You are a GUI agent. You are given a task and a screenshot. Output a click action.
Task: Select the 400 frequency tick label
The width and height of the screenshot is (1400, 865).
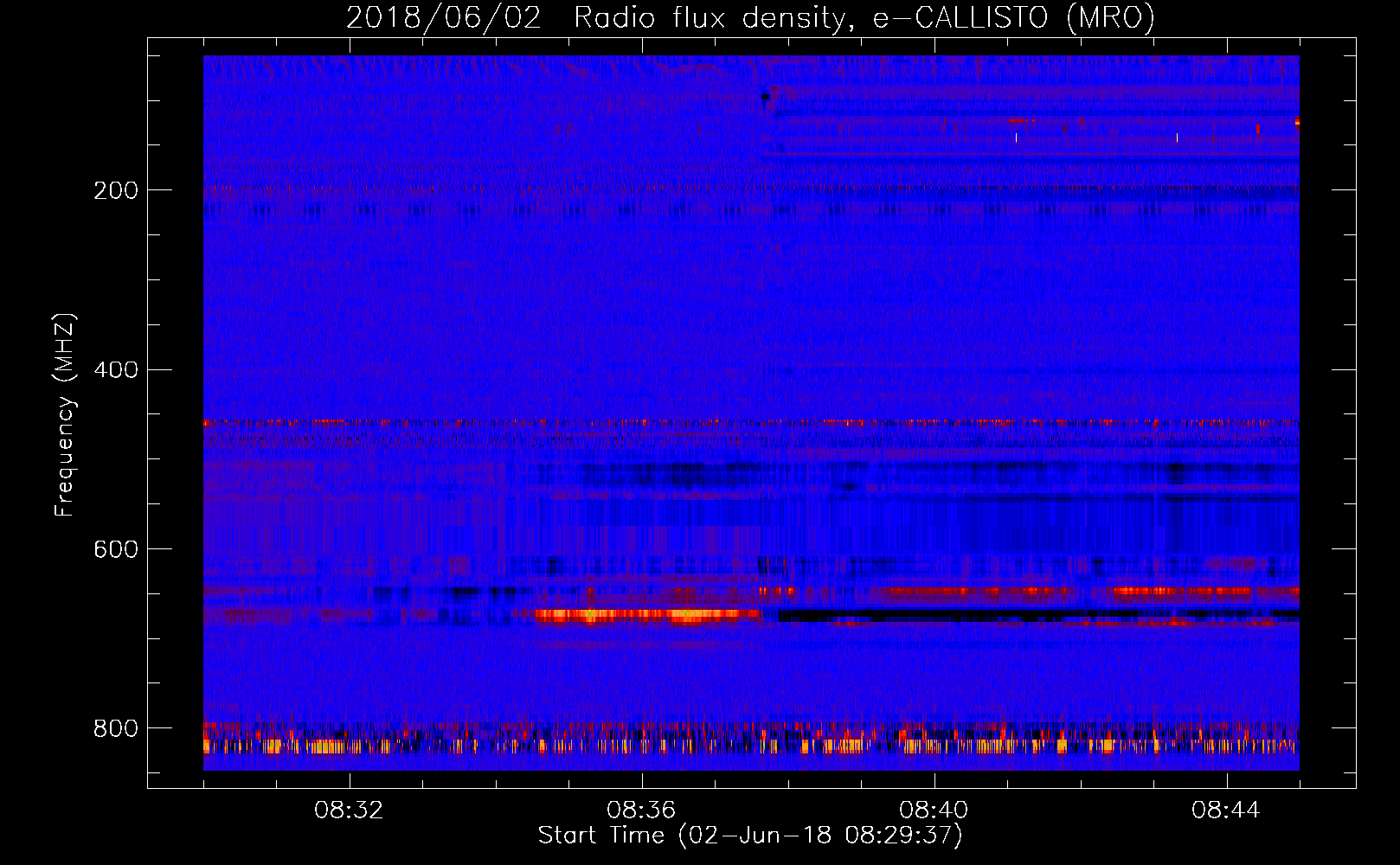[116, 370]
